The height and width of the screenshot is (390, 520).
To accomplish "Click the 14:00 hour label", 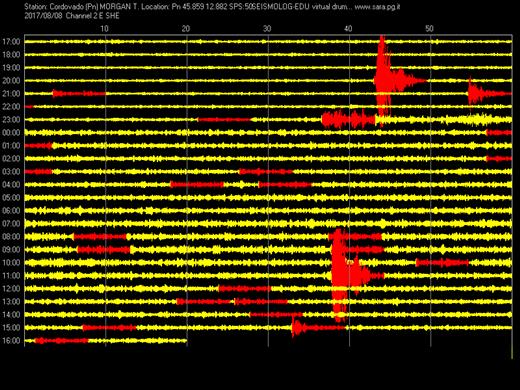I will [11, 315].
